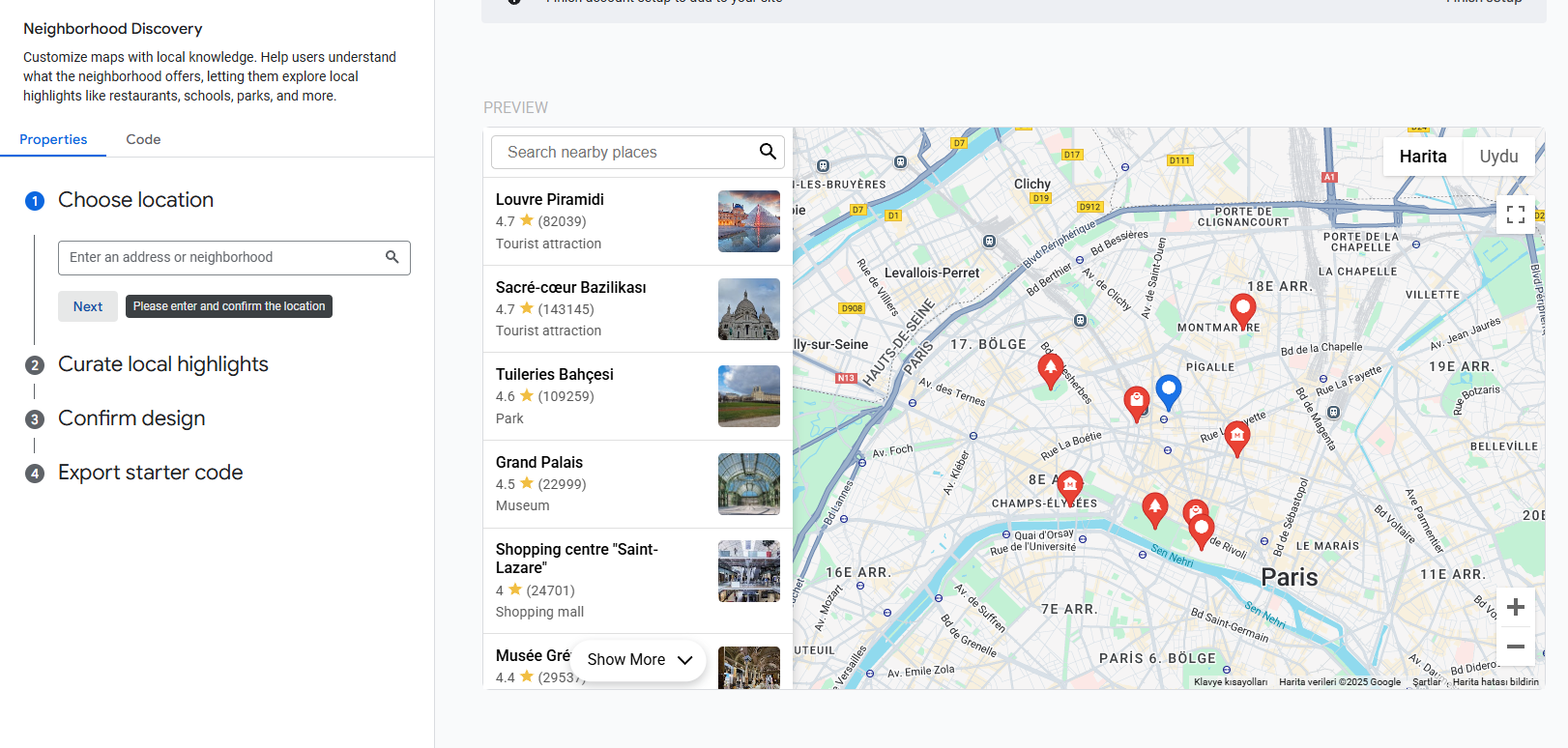Click the magnifier in Search nearby places
Image resolution: width=1568 pixels, height=748 pixels.
pyautogui.click(x=768, y=152)
